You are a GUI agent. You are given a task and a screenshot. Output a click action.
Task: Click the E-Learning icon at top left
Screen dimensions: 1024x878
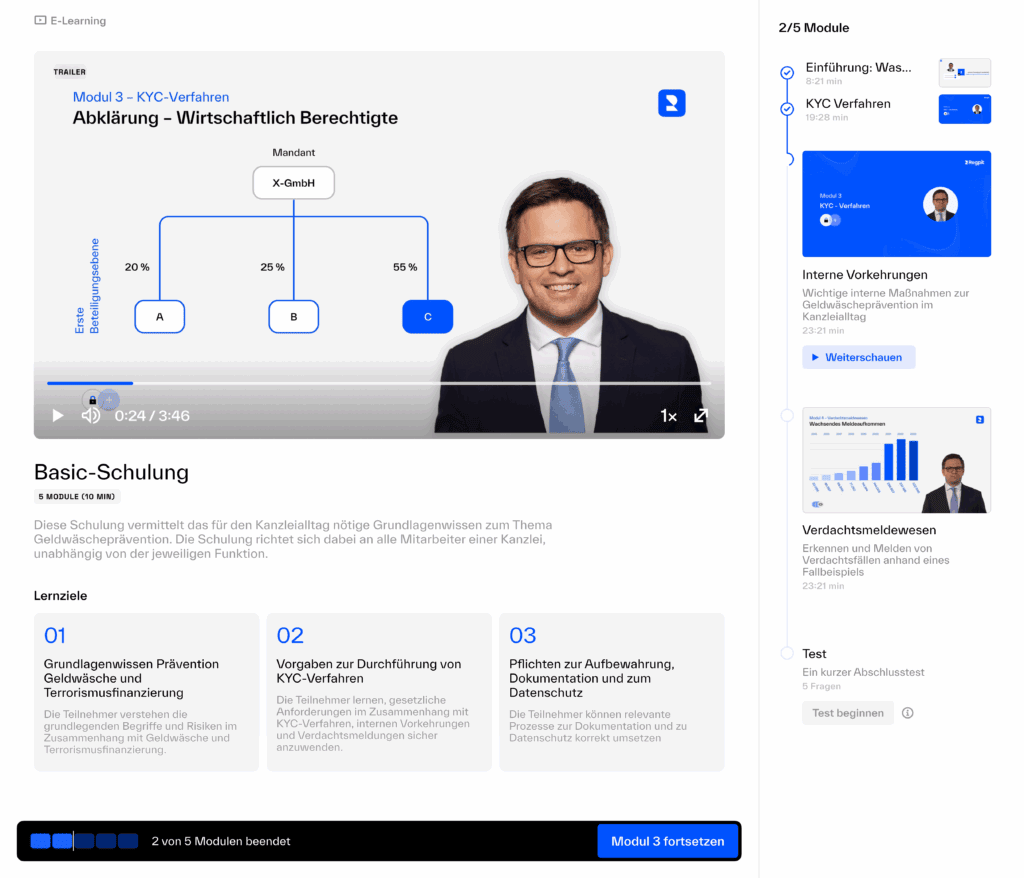(40, 20)
